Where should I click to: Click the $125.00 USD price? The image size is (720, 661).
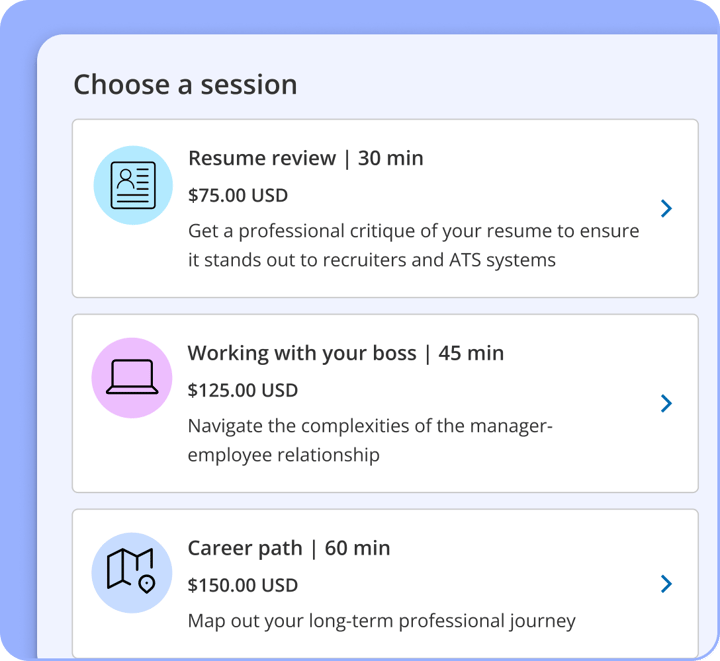click(243, 390)
